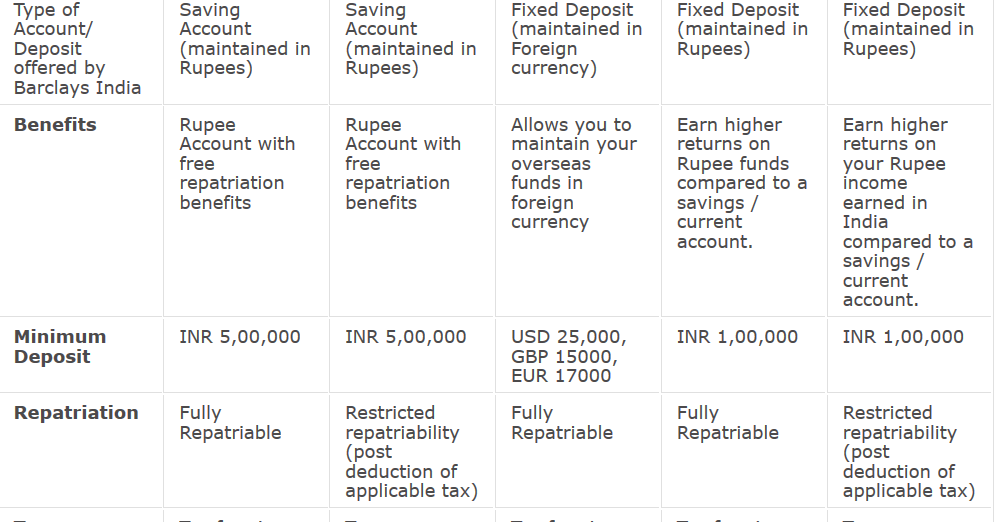The width and height of the screenshot is (995, 522).
Task: Select 'INR 5,00,000' above the restricted repatriability cell
Action: (x=405, y=337)
